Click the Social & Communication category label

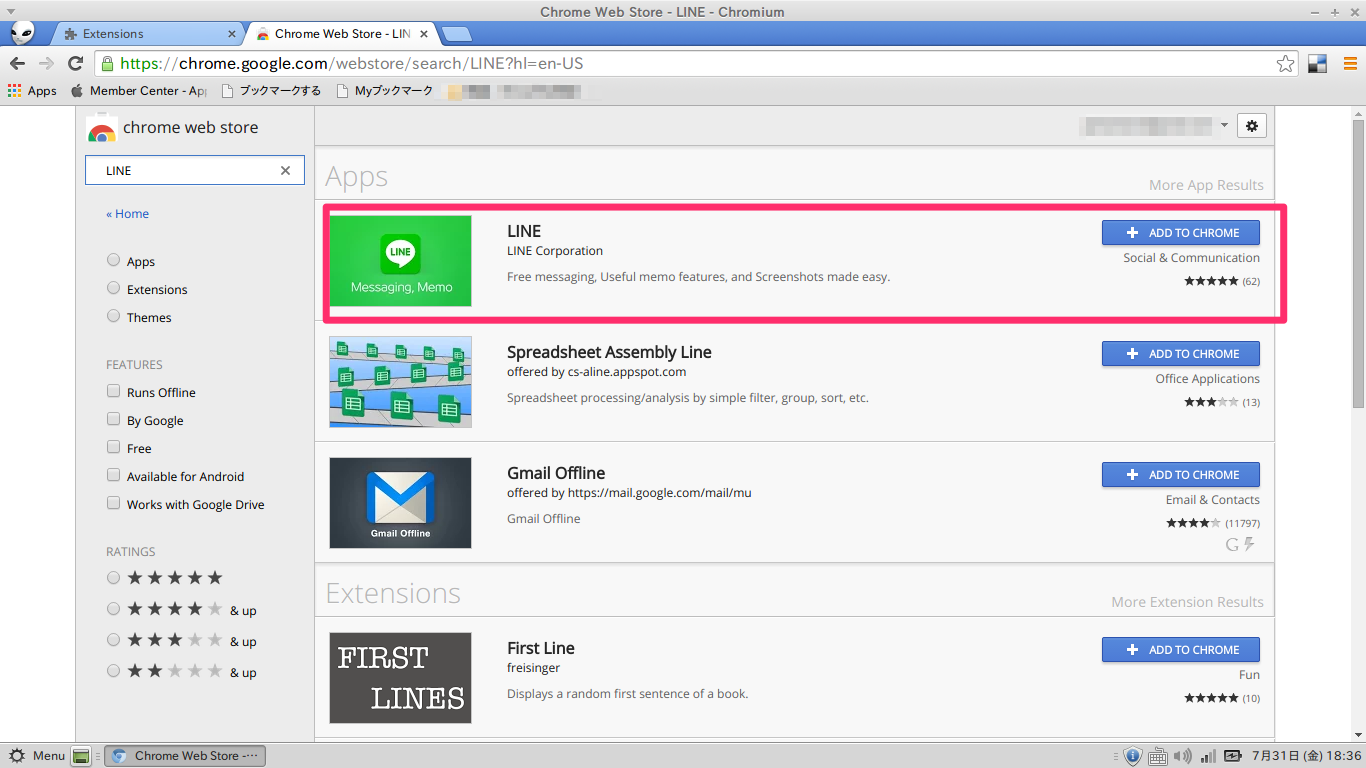pyautogui.click(x=1191, y=258)
